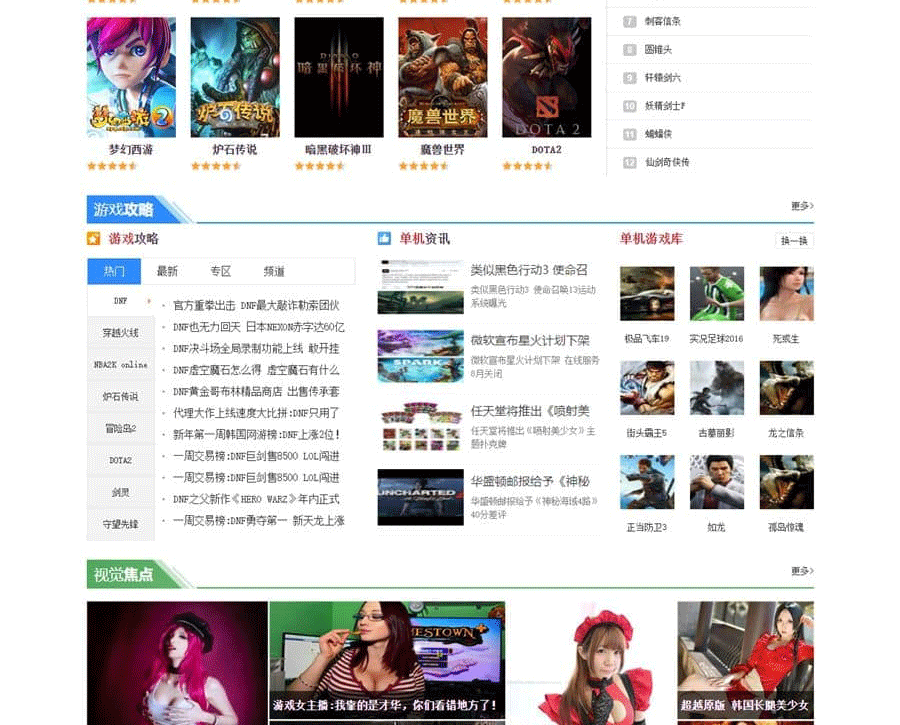Open article 代理大作上线速度大比拼
Viewport: 900px width, 725px height.
(256, 413)
